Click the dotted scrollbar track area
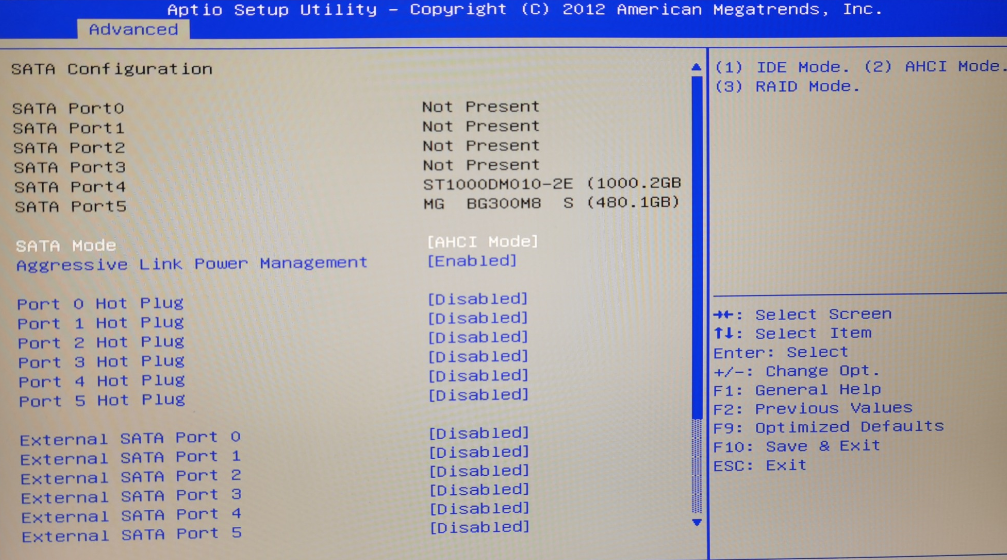 point(697,466)
